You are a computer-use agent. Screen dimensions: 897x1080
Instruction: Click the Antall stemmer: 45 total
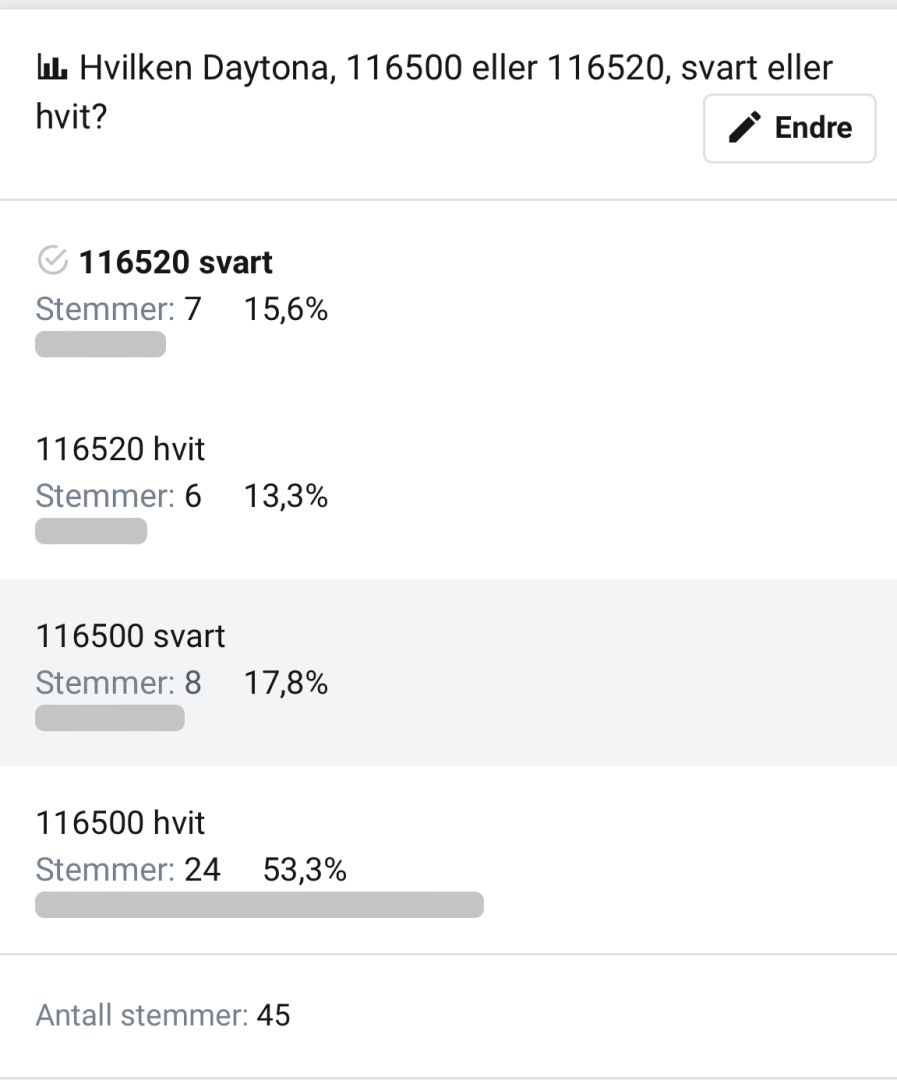[163, 1015]
